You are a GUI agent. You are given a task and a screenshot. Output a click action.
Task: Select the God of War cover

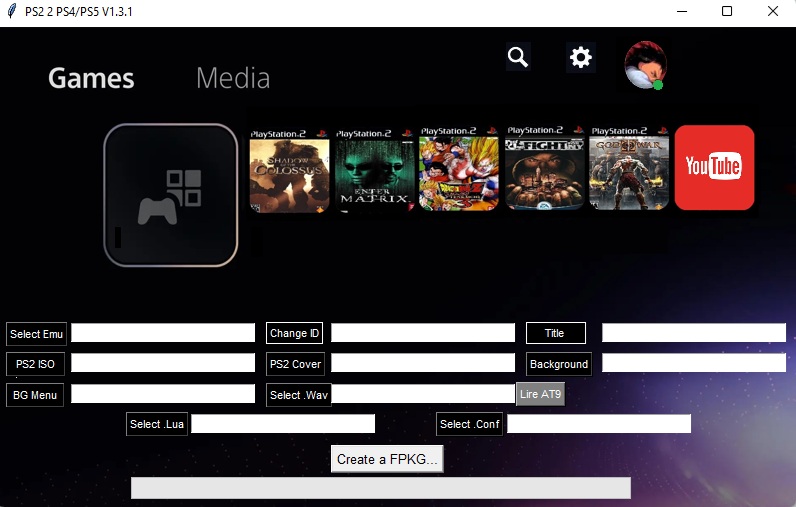(x=629, y=168)
